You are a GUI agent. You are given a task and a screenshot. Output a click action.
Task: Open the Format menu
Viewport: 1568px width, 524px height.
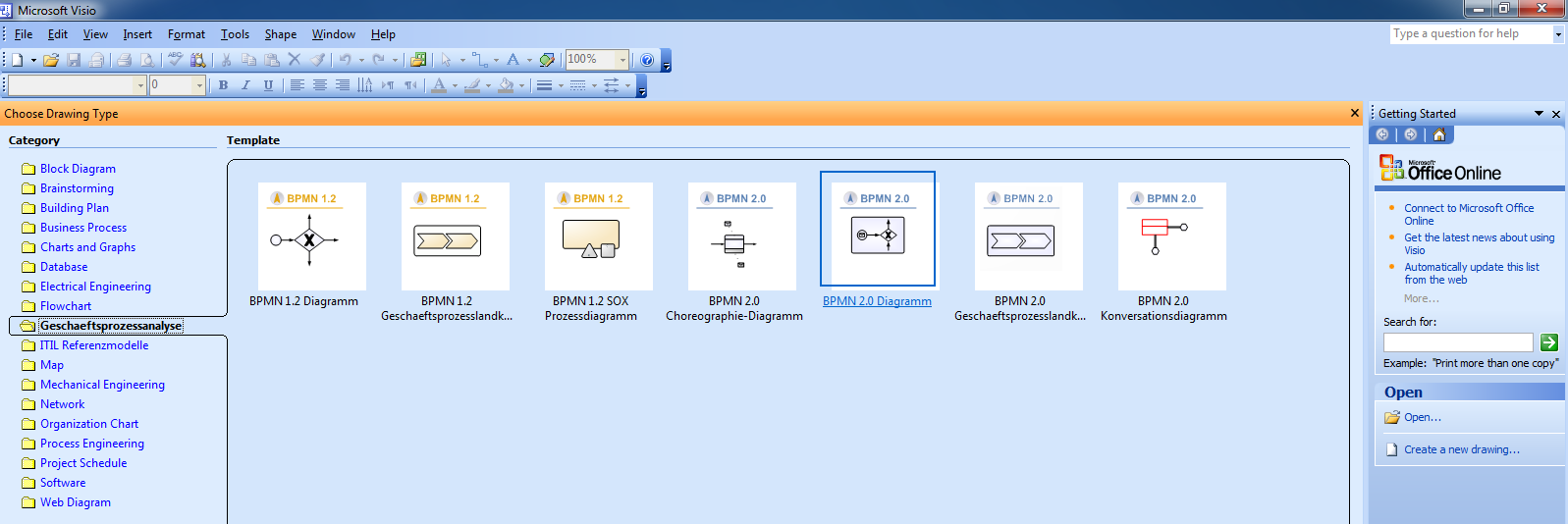coord(187,34)
